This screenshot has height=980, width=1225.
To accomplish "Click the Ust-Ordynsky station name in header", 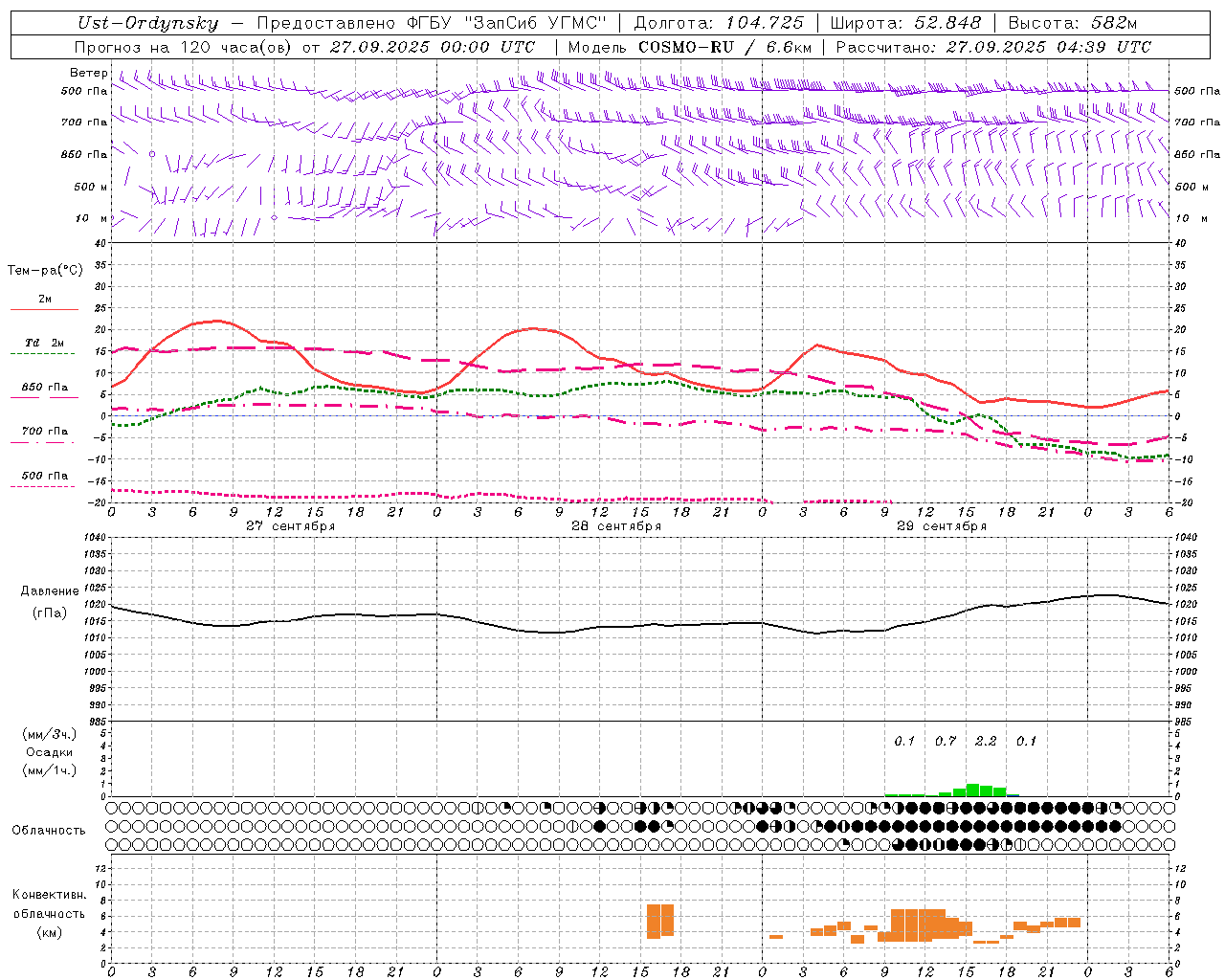I will tap(147, 23).
